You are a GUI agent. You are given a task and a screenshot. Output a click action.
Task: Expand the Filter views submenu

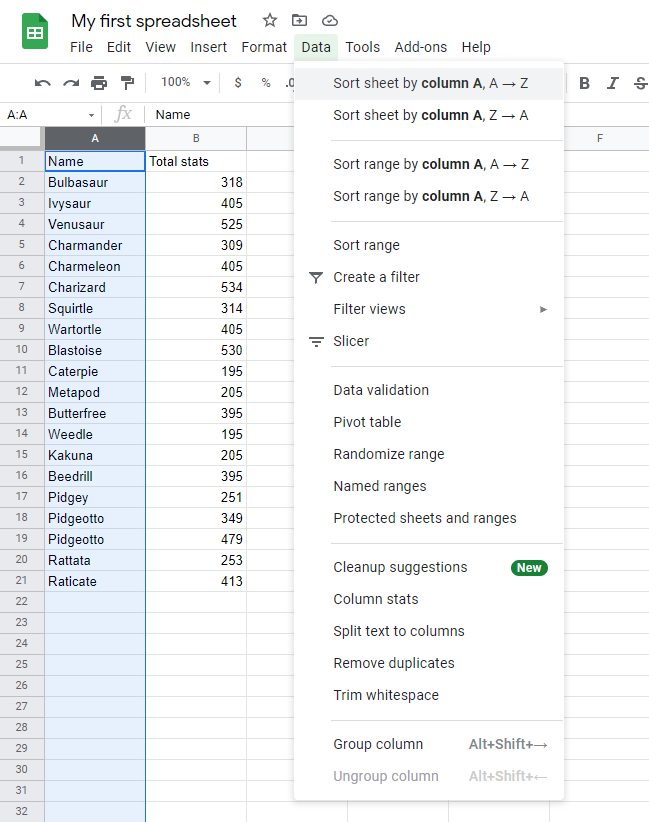pos(543,309)
